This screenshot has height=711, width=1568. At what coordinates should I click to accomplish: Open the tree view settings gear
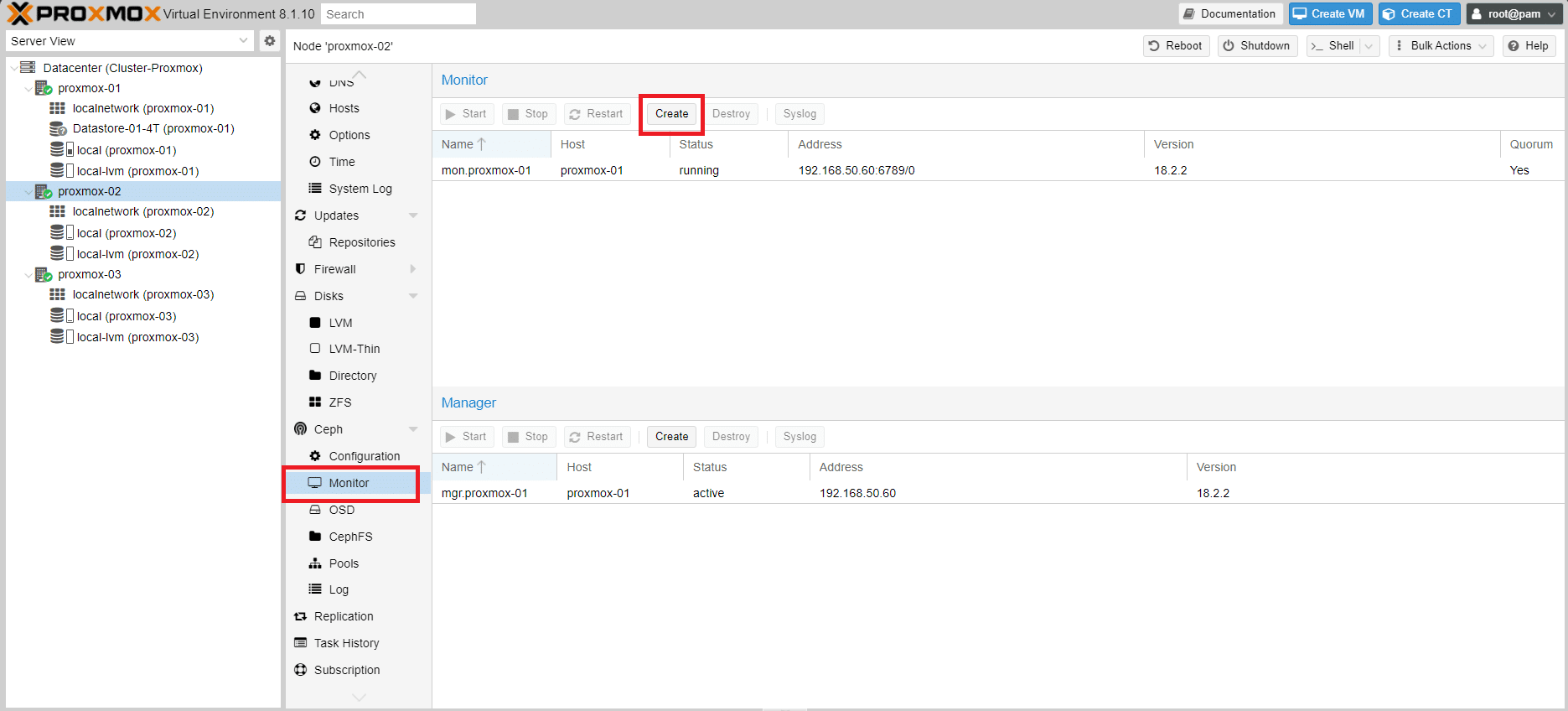270,40
